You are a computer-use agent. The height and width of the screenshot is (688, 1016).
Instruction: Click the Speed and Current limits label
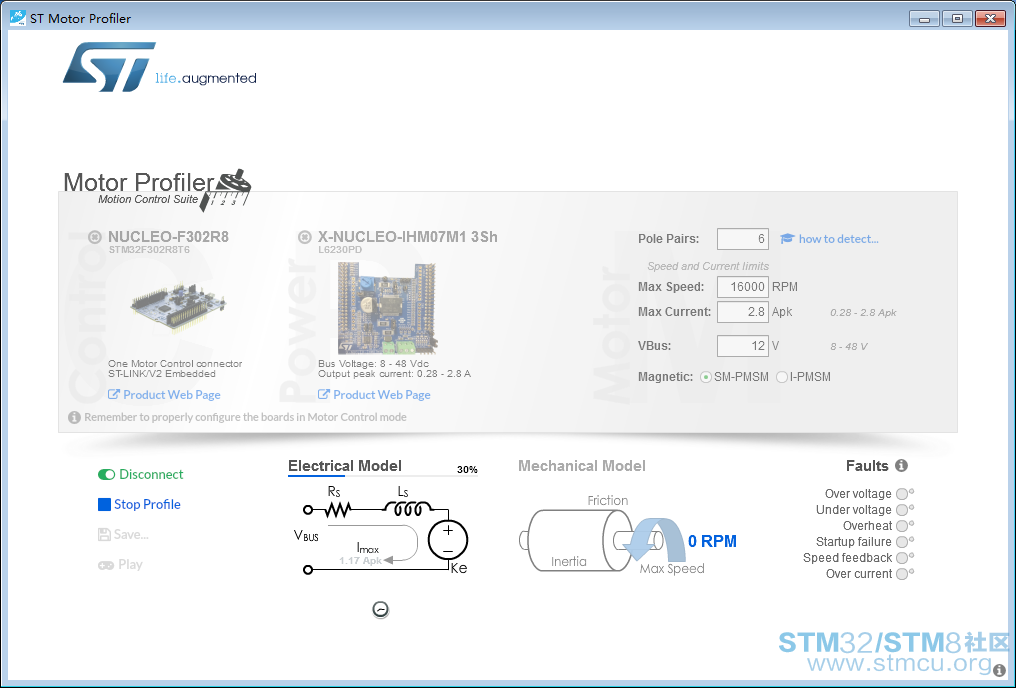coord(708,266)
